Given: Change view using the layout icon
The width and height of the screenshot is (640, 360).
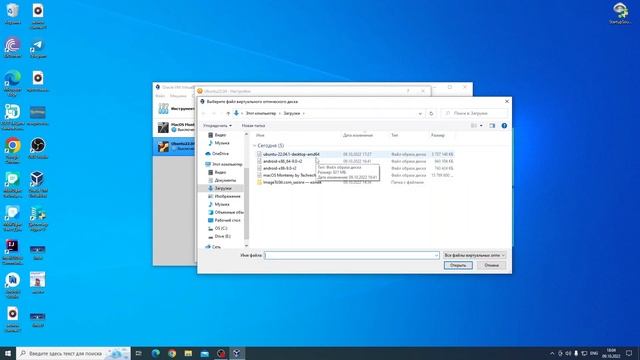Looking at the screenshot, I should pyautogui.click(x=474, y=126).
